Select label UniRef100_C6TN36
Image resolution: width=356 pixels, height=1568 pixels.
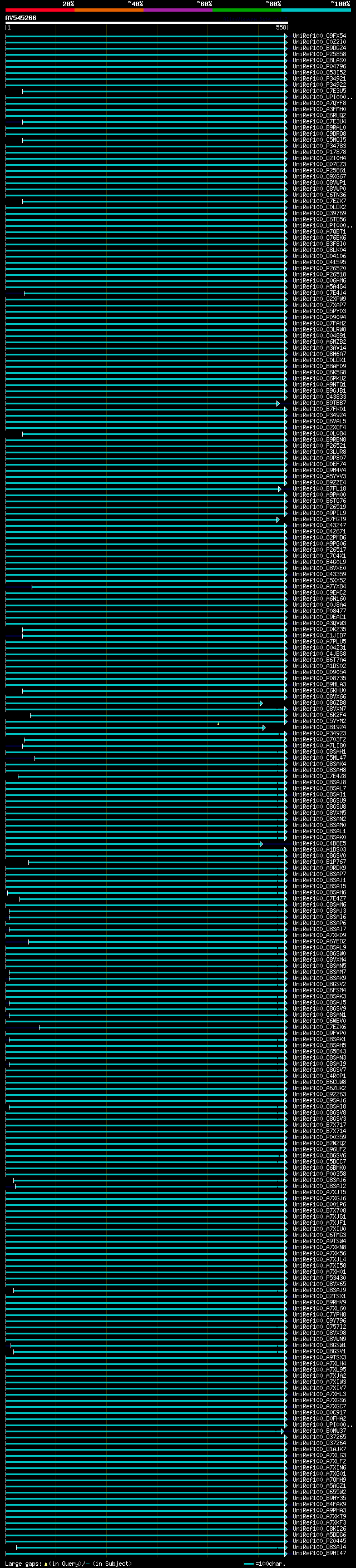pos(319,195)
